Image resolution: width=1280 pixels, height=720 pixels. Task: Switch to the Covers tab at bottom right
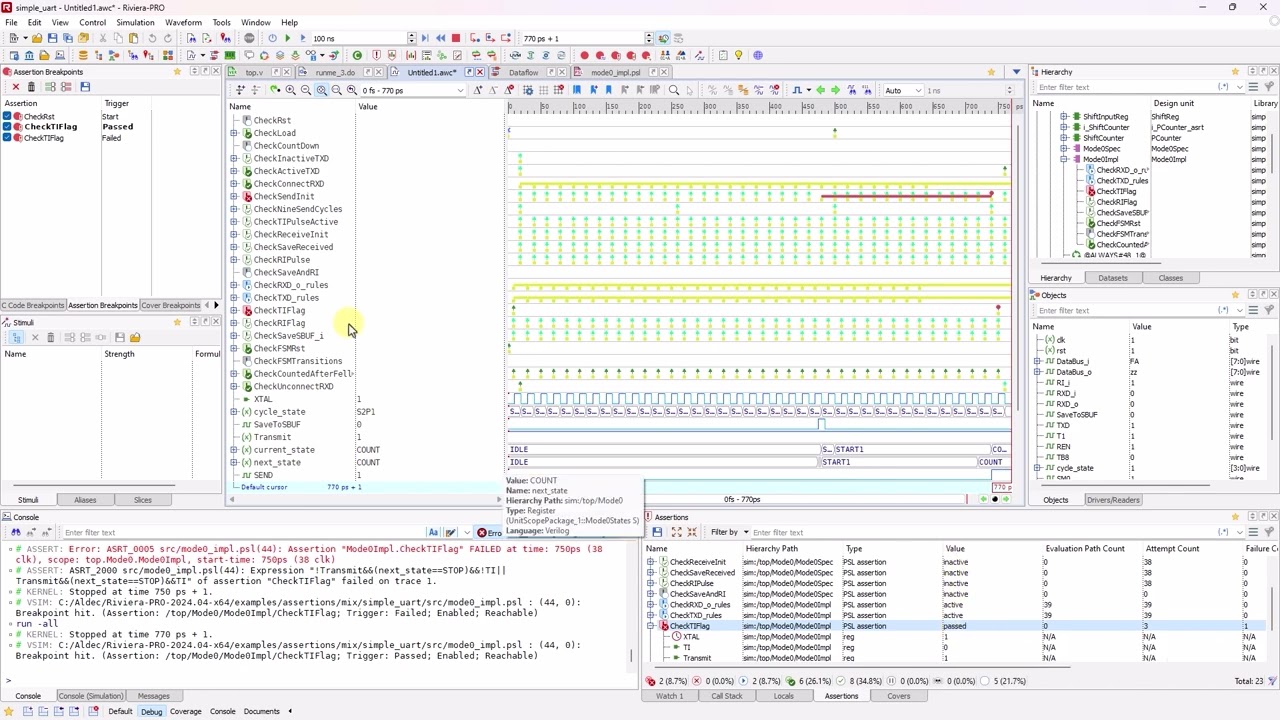click(x=898, y=696)
